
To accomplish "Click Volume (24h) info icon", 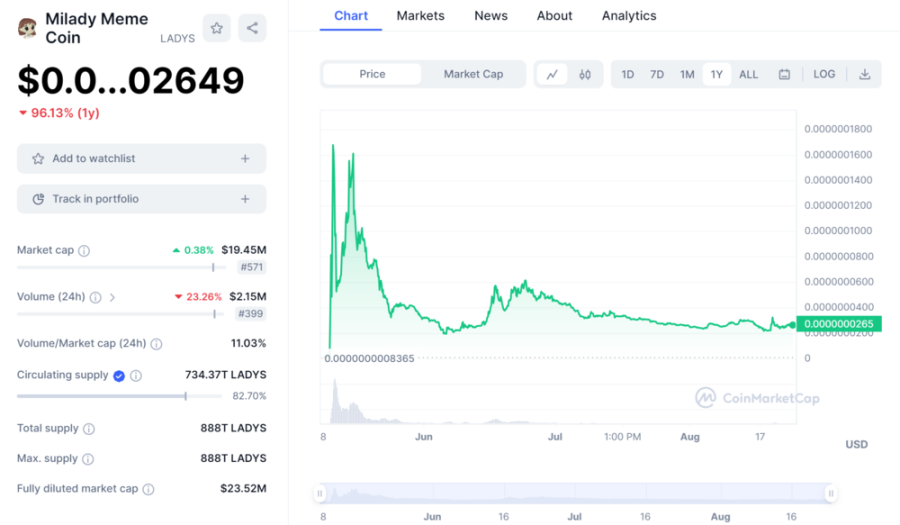I will pyautogui.click(x=96, y=297).
